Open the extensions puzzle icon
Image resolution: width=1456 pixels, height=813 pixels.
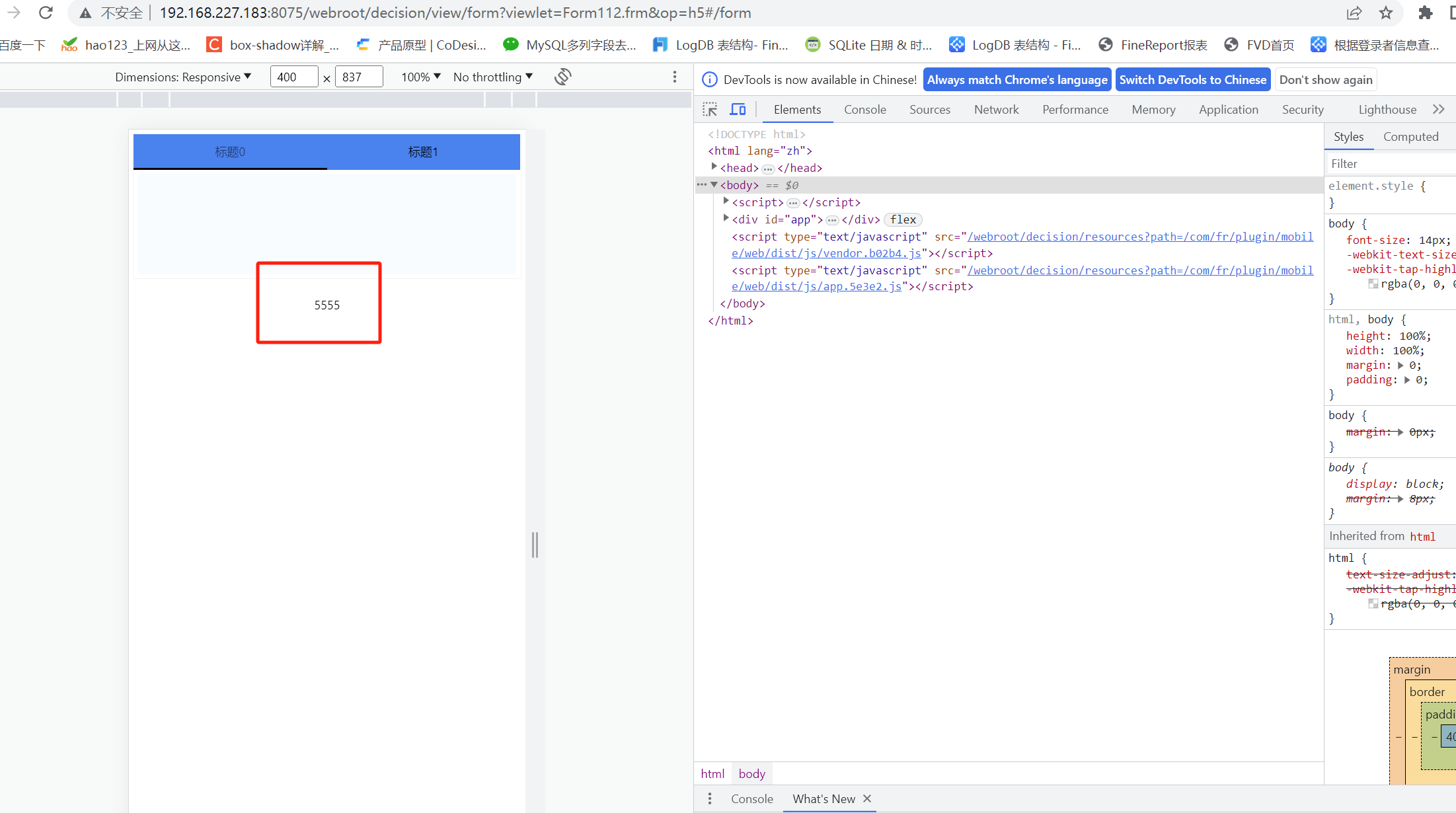coord(1426,13)
